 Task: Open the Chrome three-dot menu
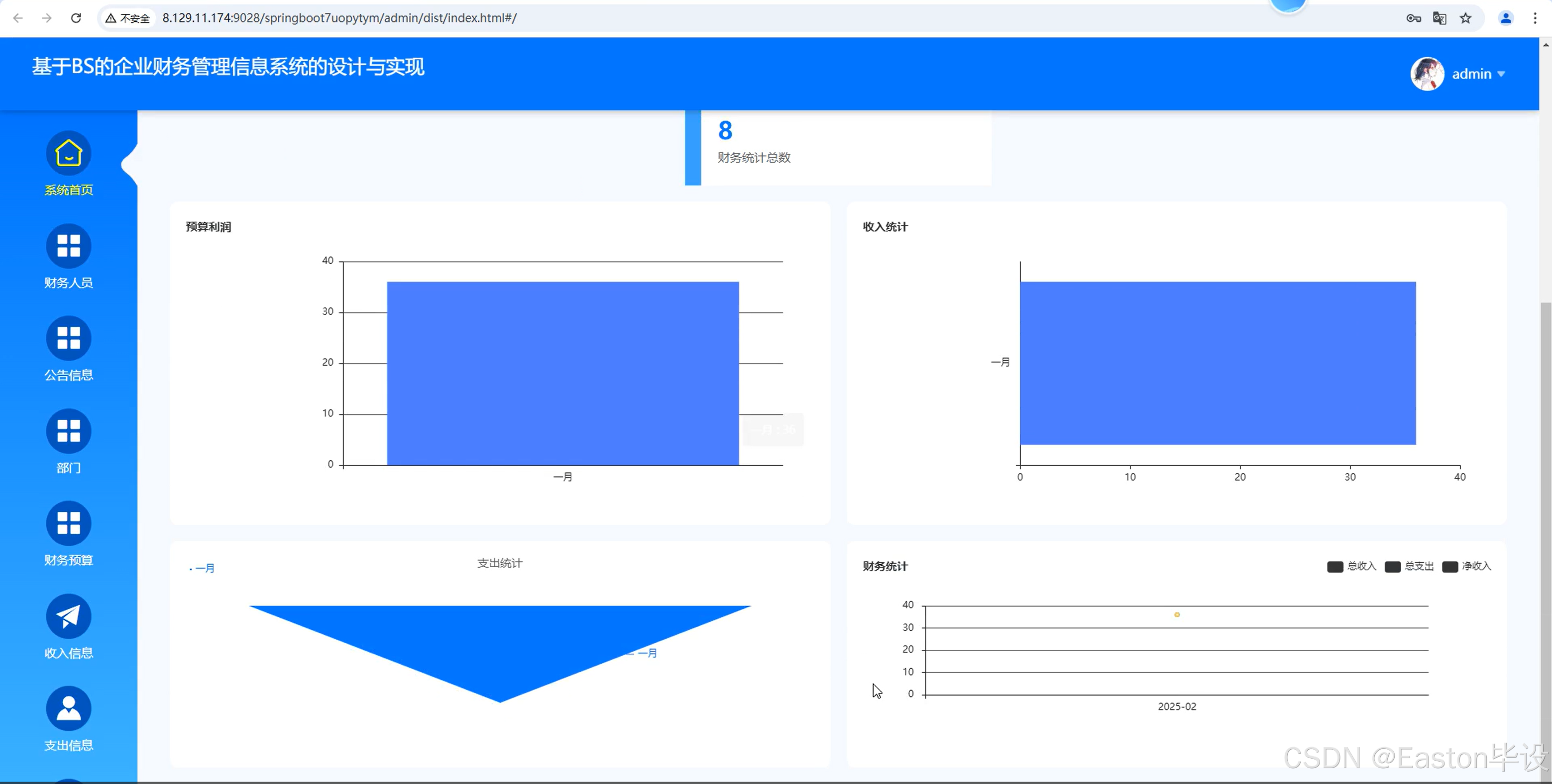(x=1535, y=18)
